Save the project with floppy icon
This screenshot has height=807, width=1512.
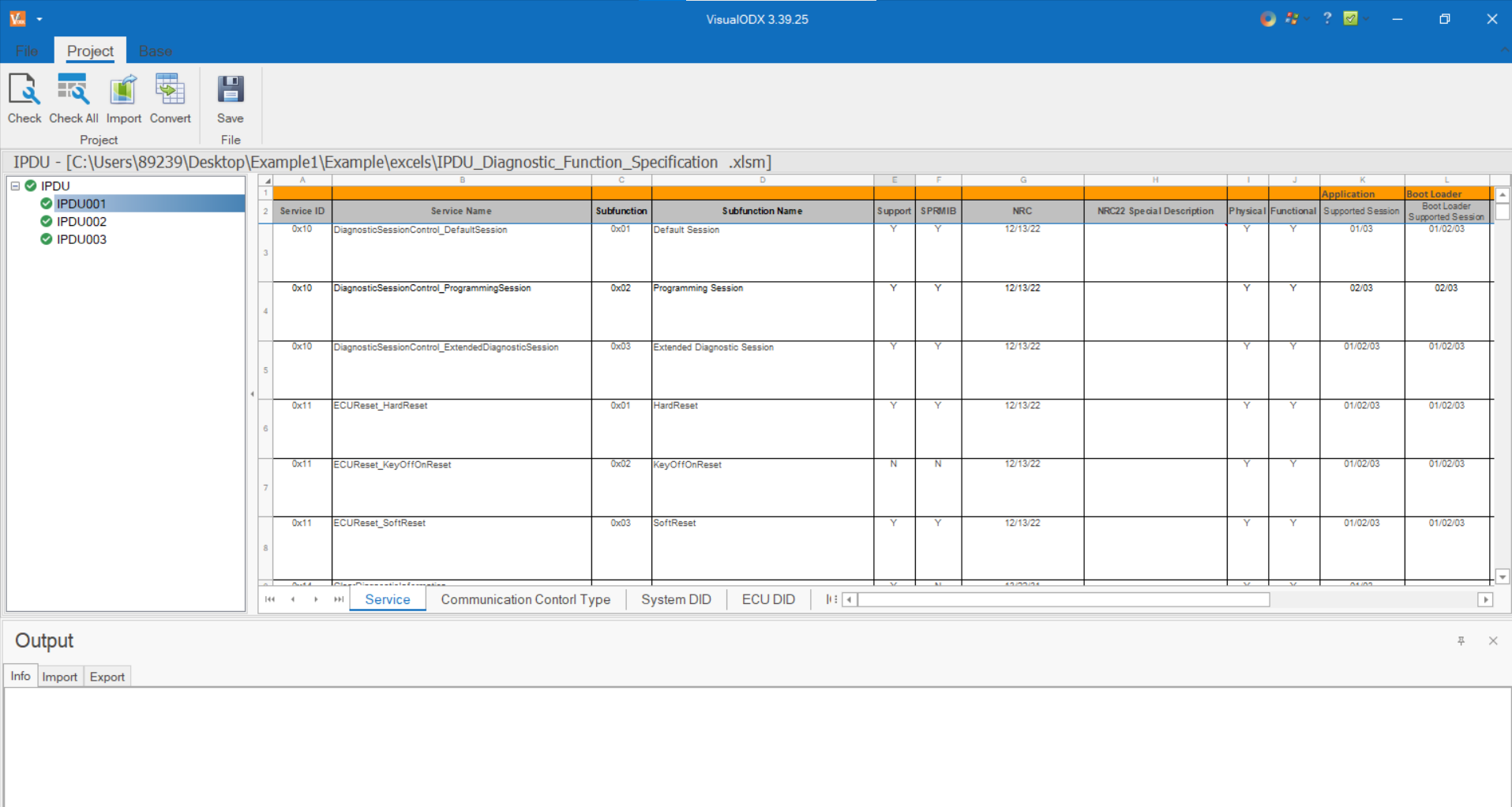tap(231, 89)
